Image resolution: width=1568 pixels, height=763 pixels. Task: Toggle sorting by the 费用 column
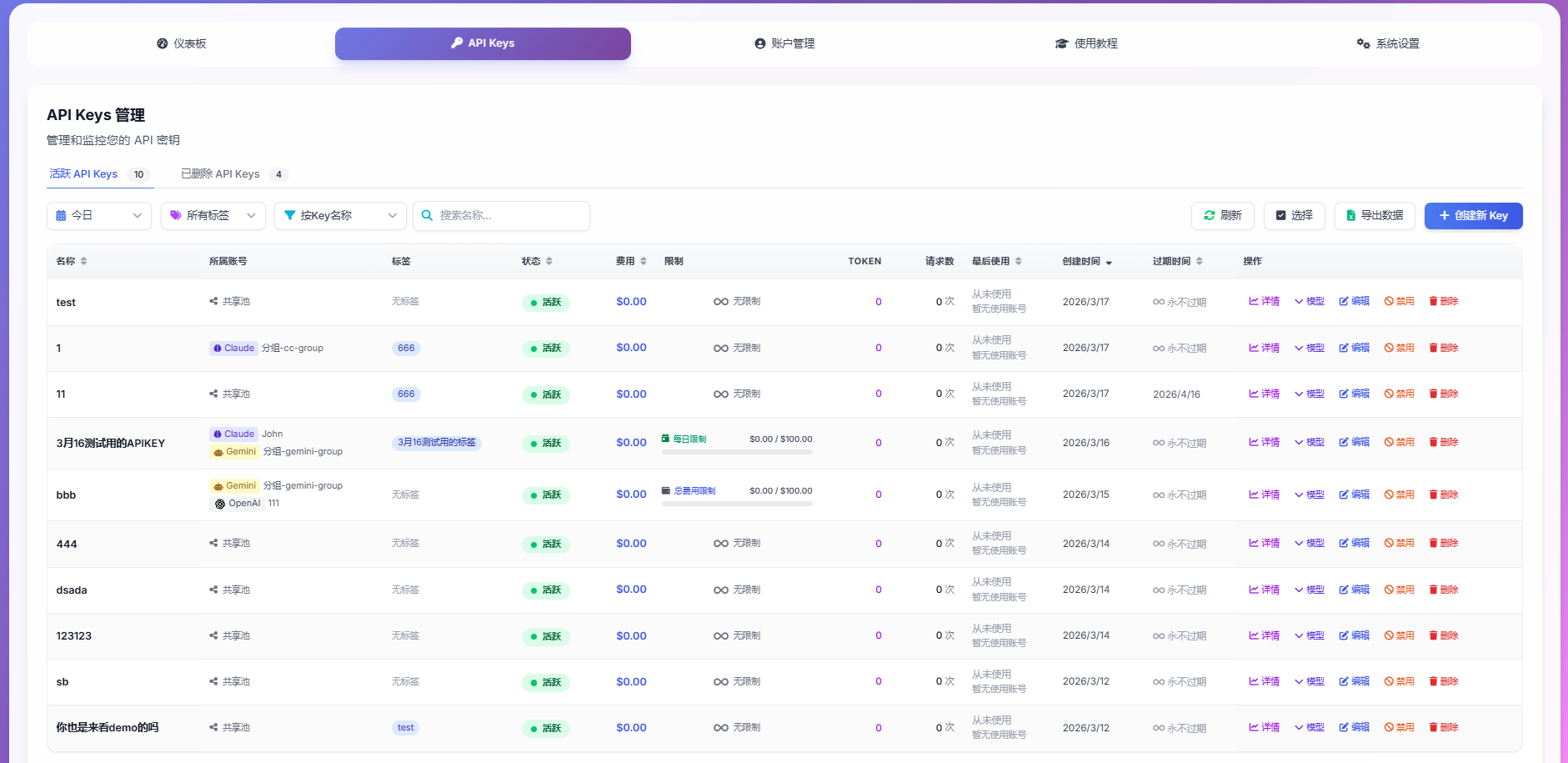pyautogui.click(x=644, y=262)
